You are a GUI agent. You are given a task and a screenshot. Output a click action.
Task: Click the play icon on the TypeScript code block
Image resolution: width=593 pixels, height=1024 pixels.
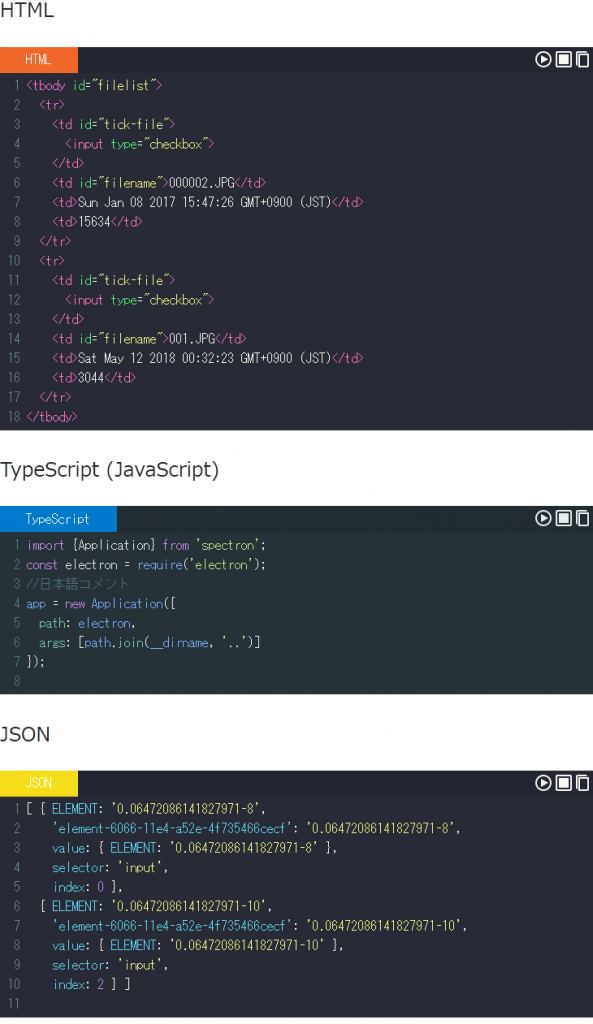coord(543,518)
